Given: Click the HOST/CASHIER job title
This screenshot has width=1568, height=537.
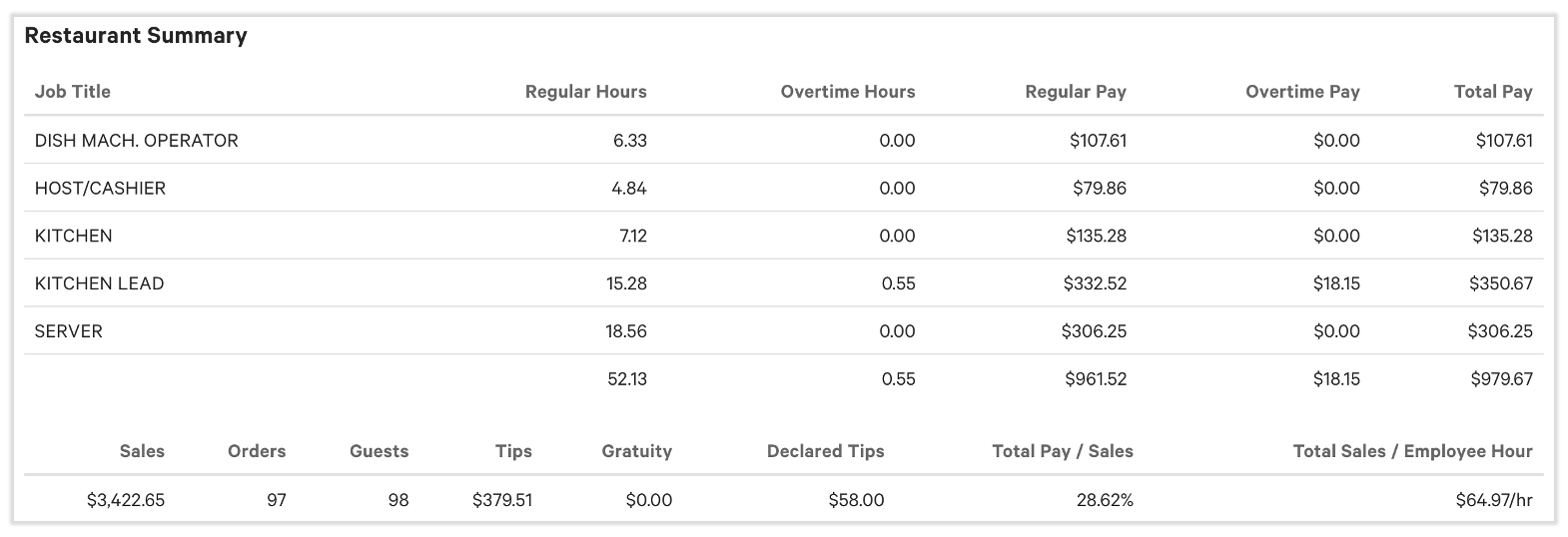Looking at the screenshot, I should [x=100, y=189].
